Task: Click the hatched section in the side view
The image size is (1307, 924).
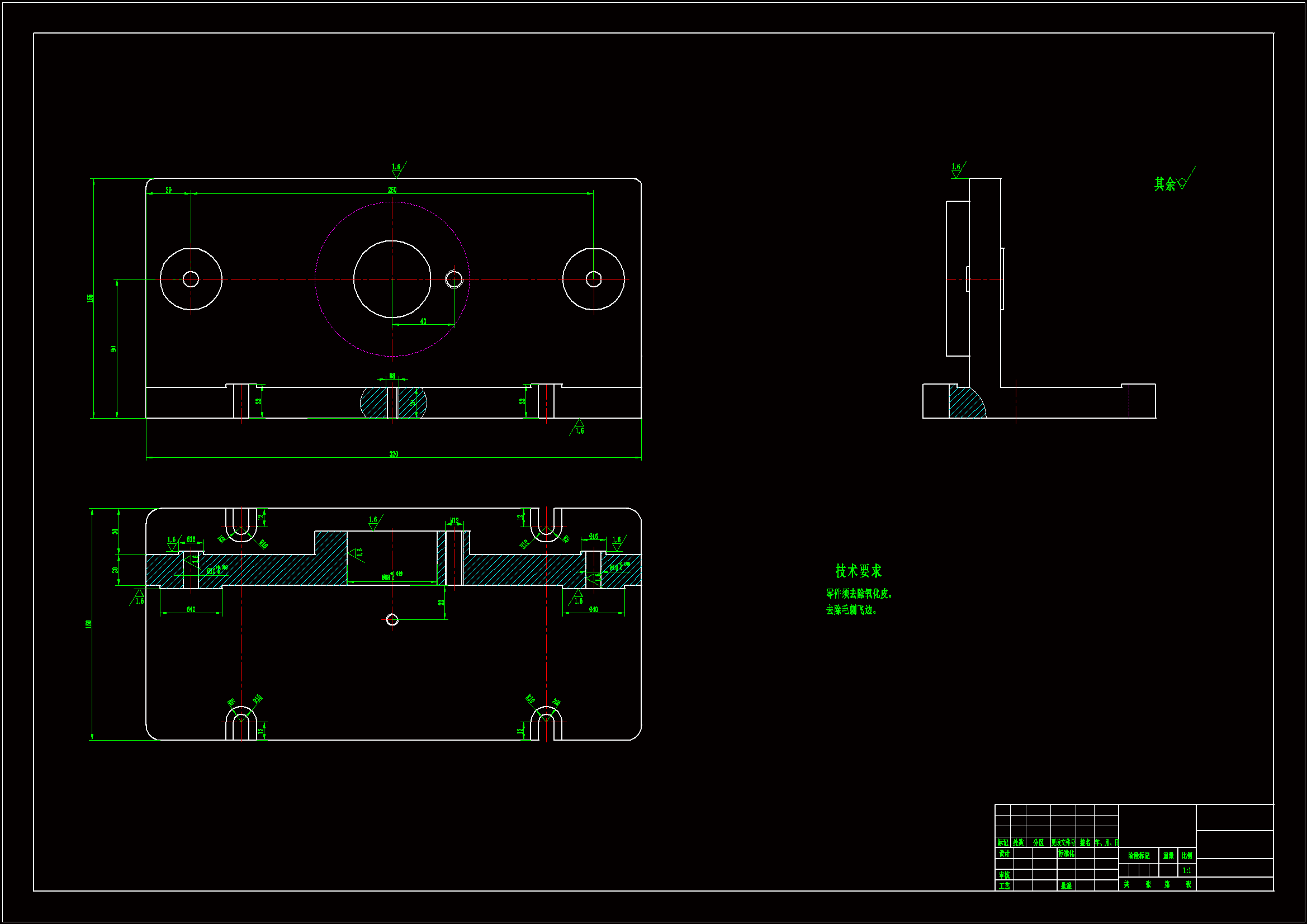Action: [965, 404]
